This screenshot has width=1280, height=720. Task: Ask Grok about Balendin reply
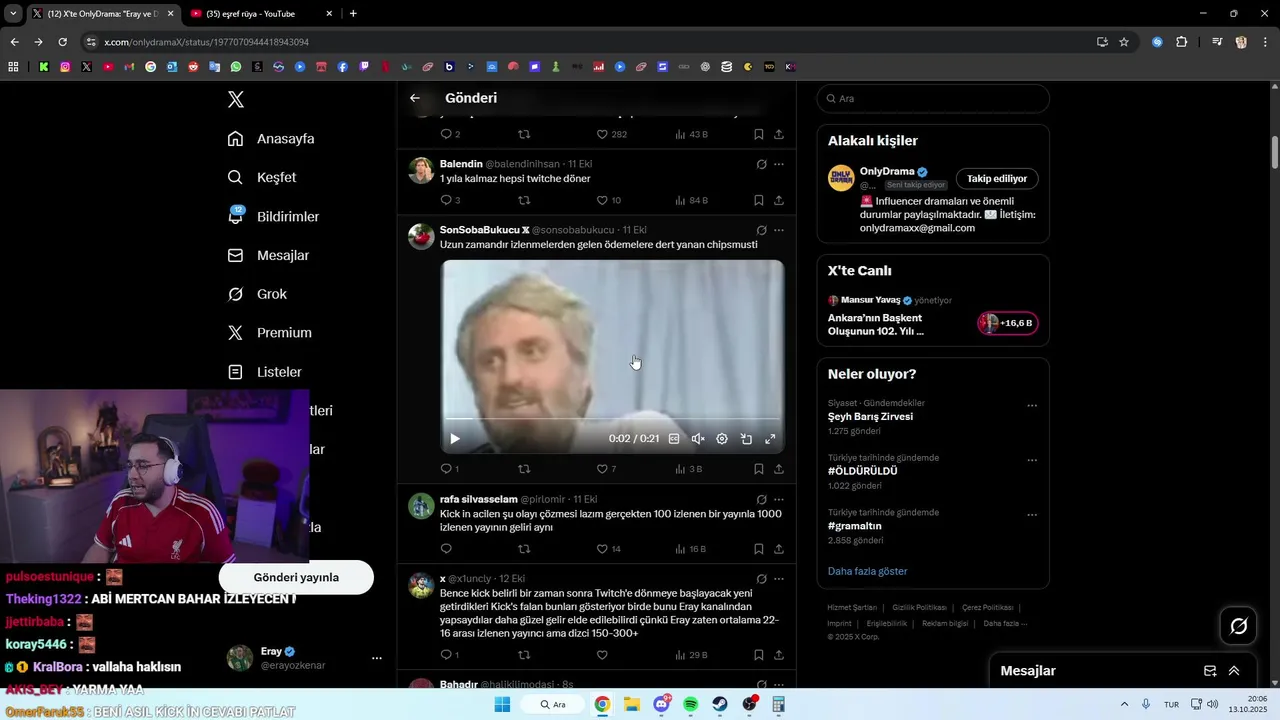pos(761,164)
